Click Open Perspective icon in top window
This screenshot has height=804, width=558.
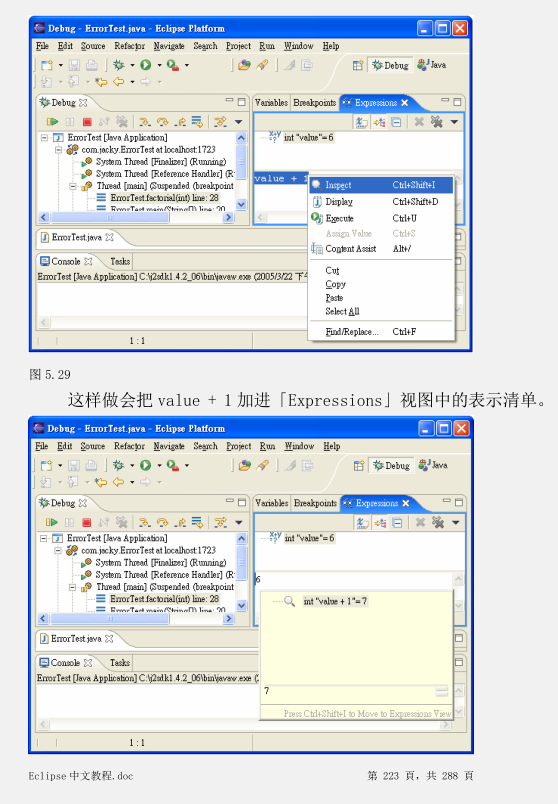point(357,65)
